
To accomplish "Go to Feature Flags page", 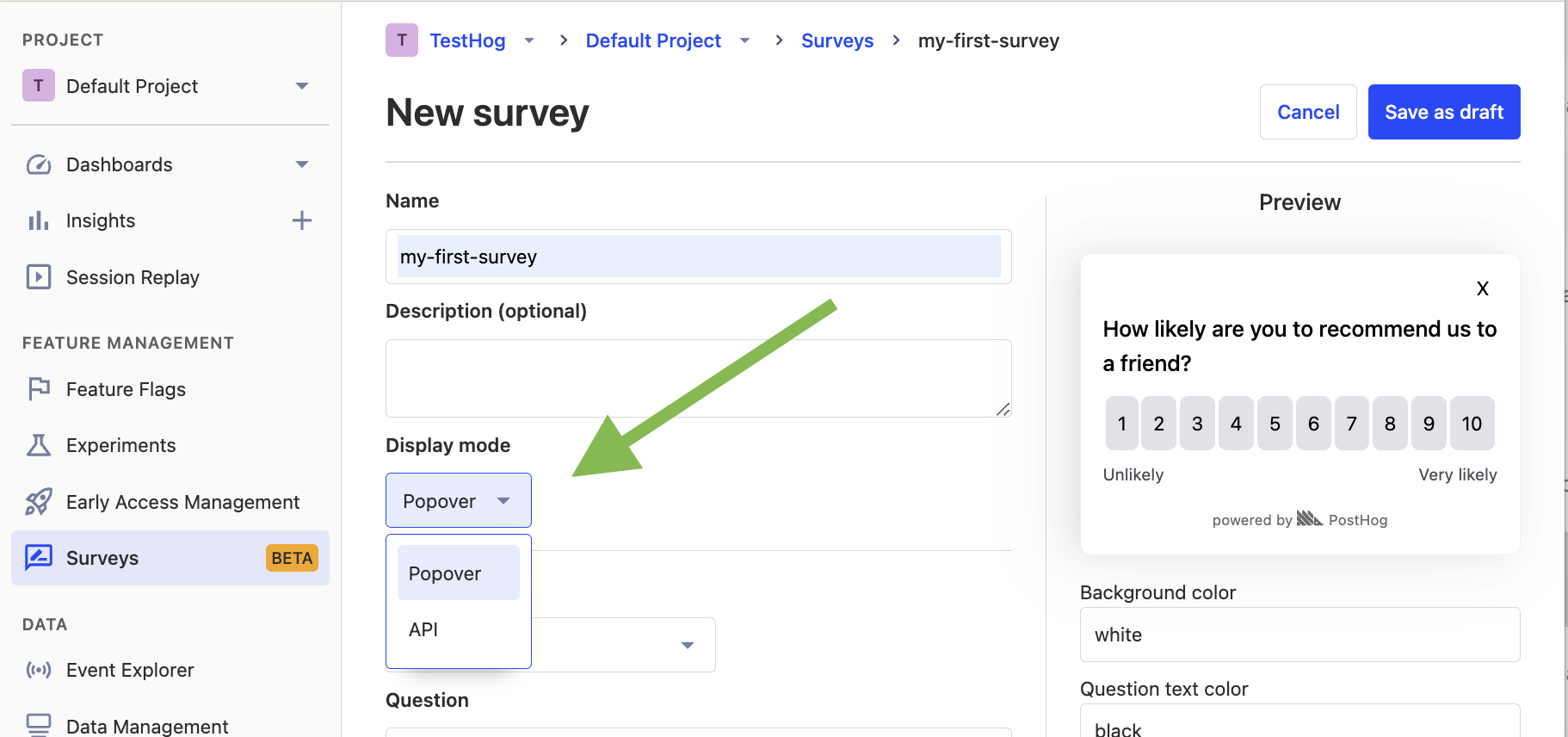I will [x=126, y=389].
